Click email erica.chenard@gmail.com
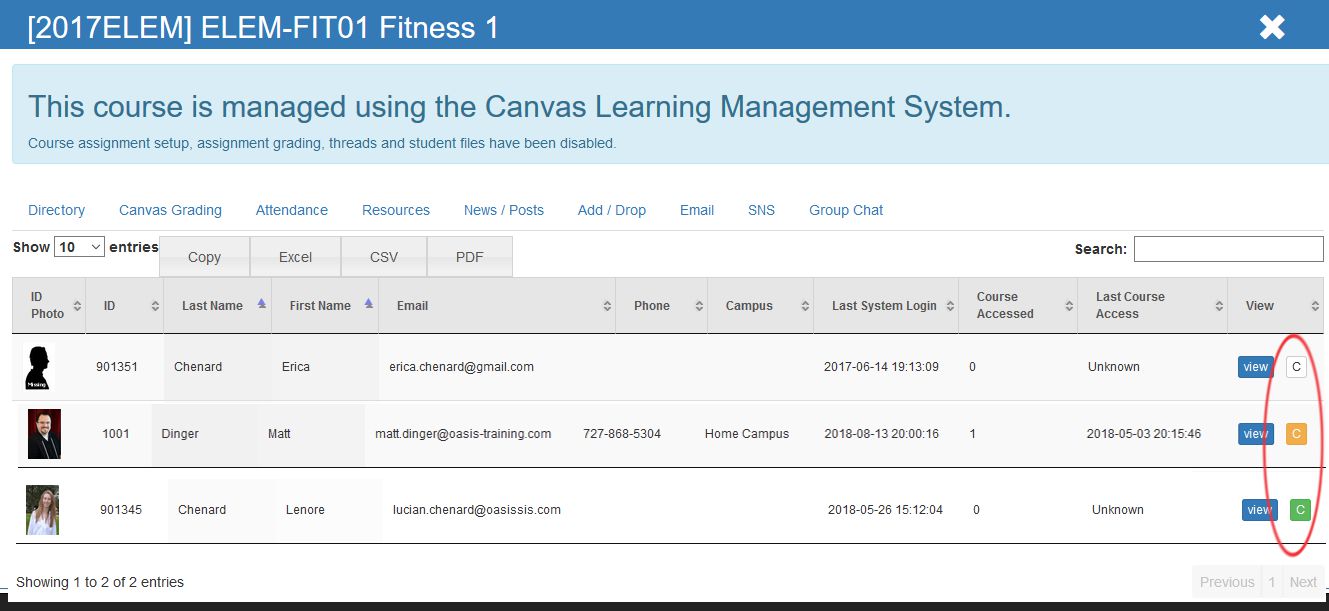 click(461, 367)
